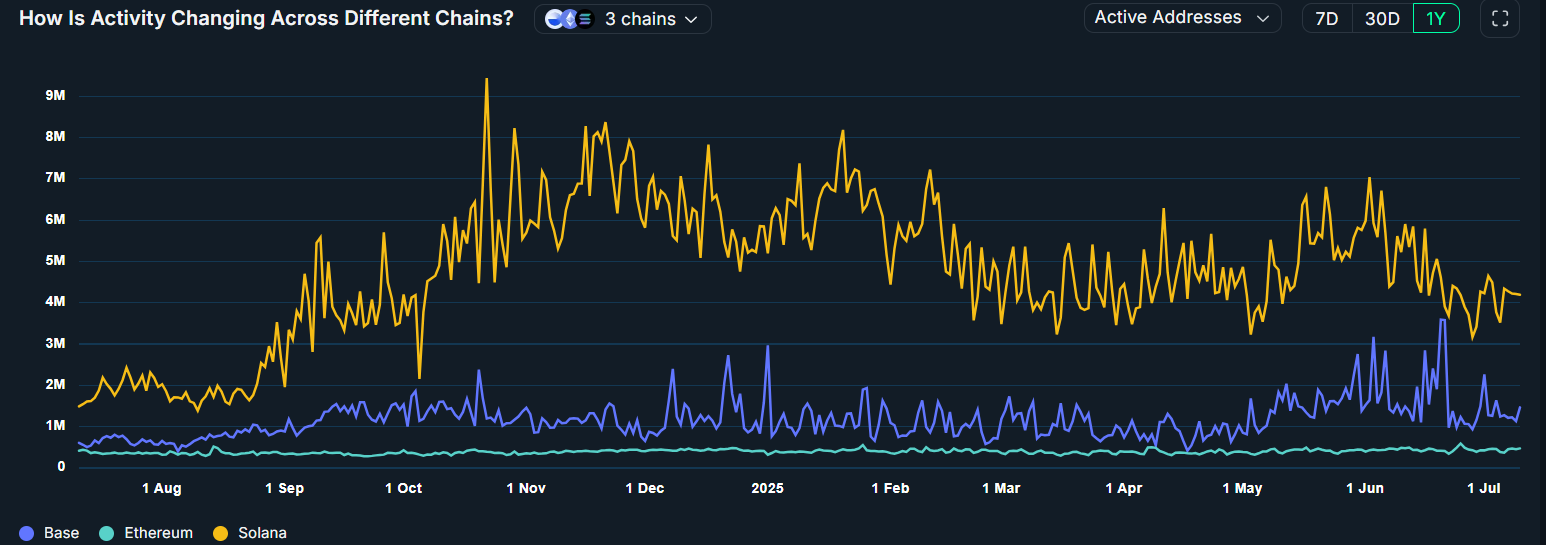Click the 2025 x-axis label
The image size is (1546, 545).
768,489
